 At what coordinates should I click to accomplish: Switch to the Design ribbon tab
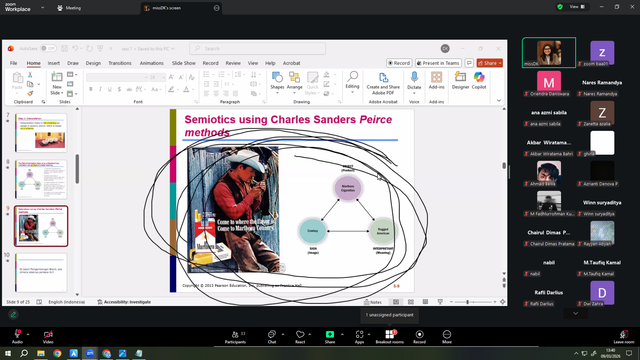point(93,63)
